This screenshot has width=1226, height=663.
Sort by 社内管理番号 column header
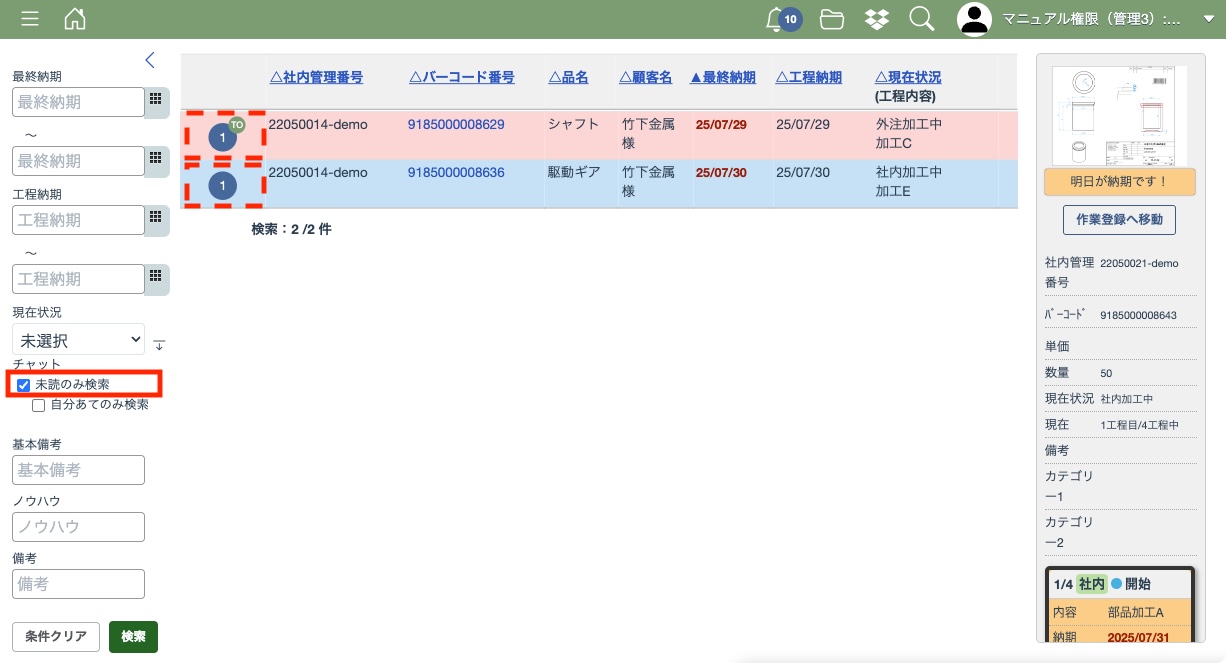click(x=316, y=77)
